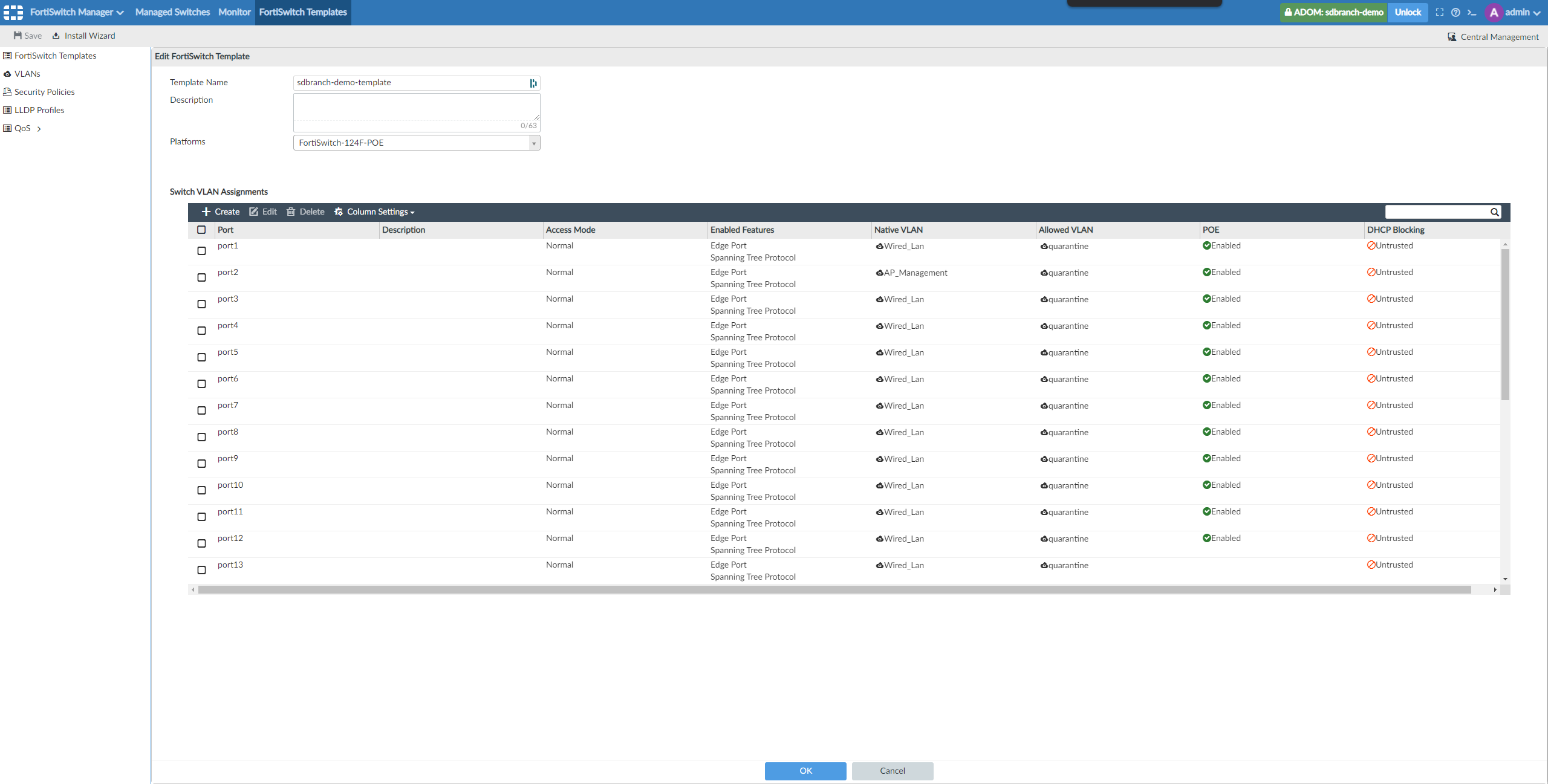Click the Save icon below the menu bar
The height and width of the screenshot is (784, 1548).
pos(18,36)
